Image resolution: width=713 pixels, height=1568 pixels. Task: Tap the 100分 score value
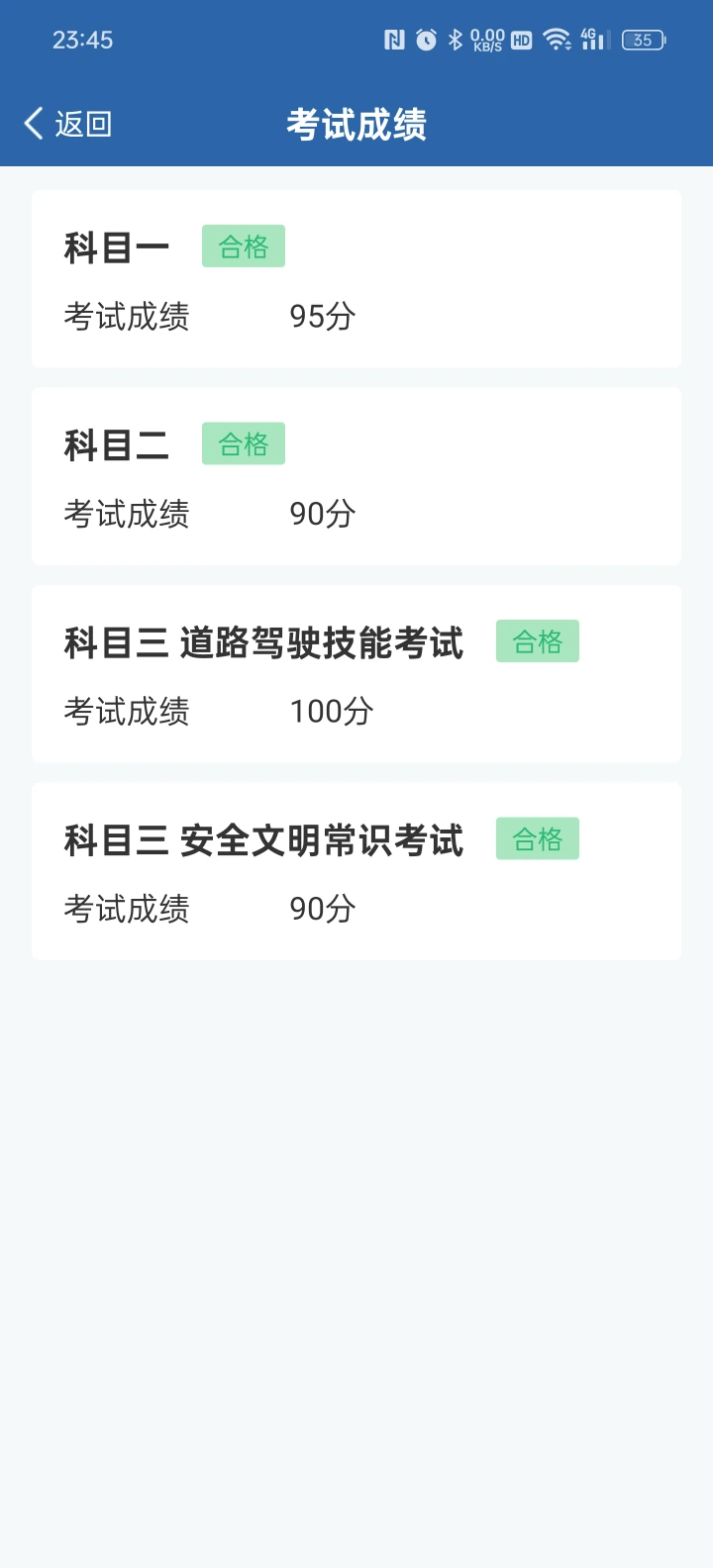point(332,711)
